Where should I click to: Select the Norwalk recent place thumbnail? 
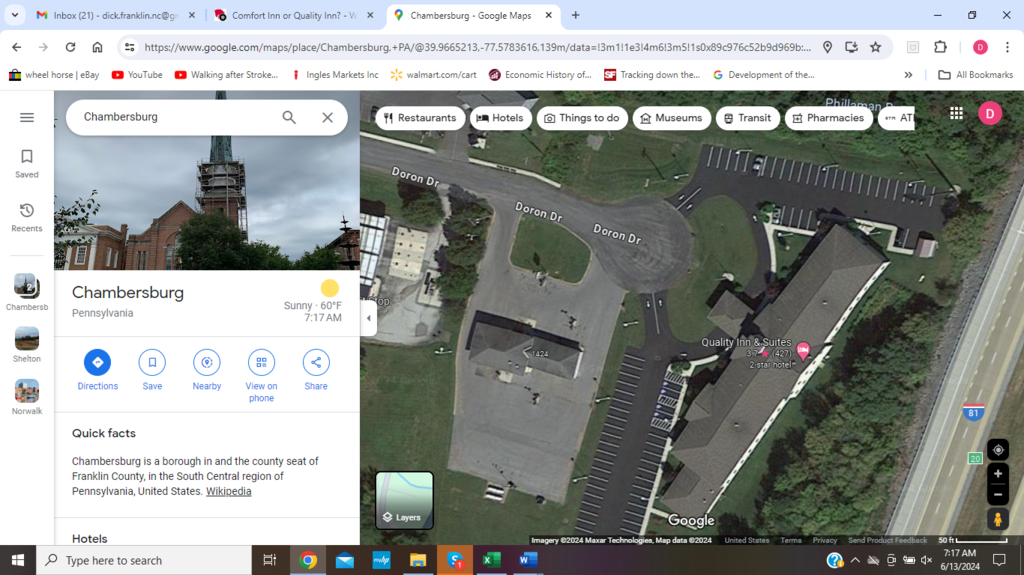pos(27,397)
